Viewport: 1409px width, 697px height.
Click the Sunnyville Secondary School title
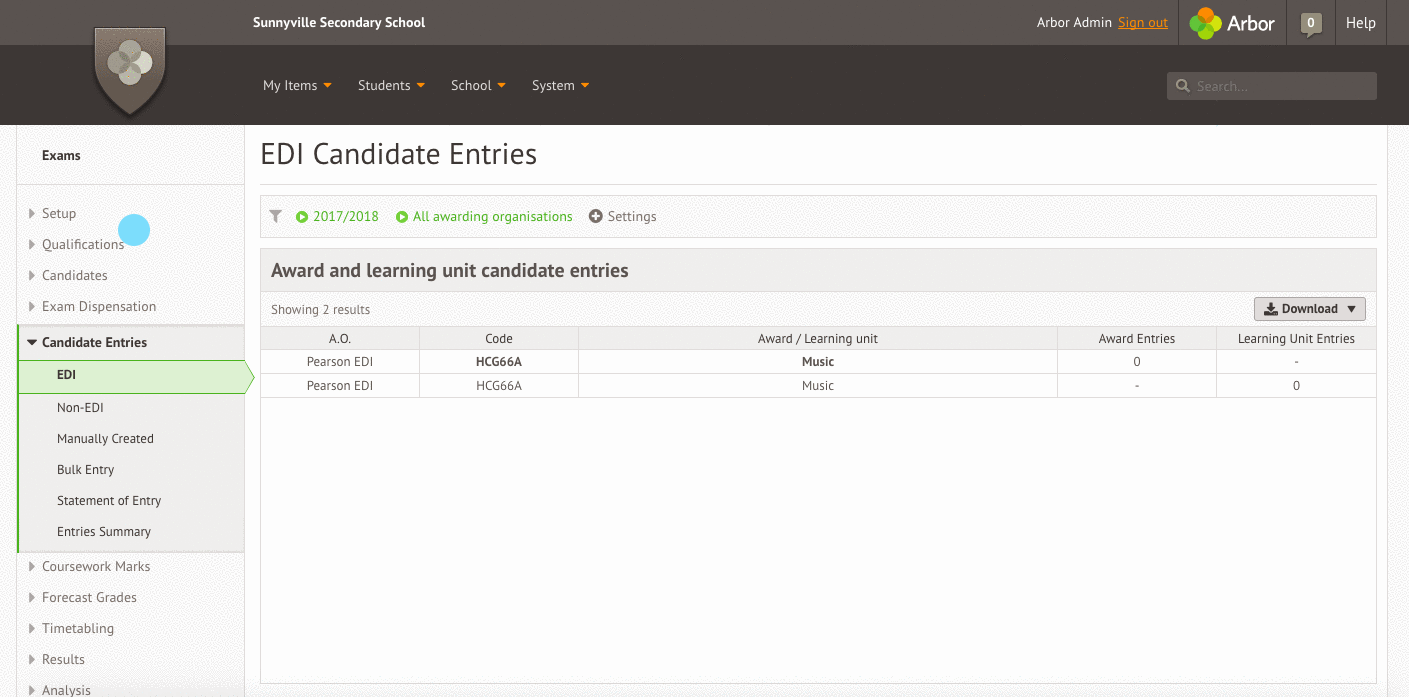339,22
